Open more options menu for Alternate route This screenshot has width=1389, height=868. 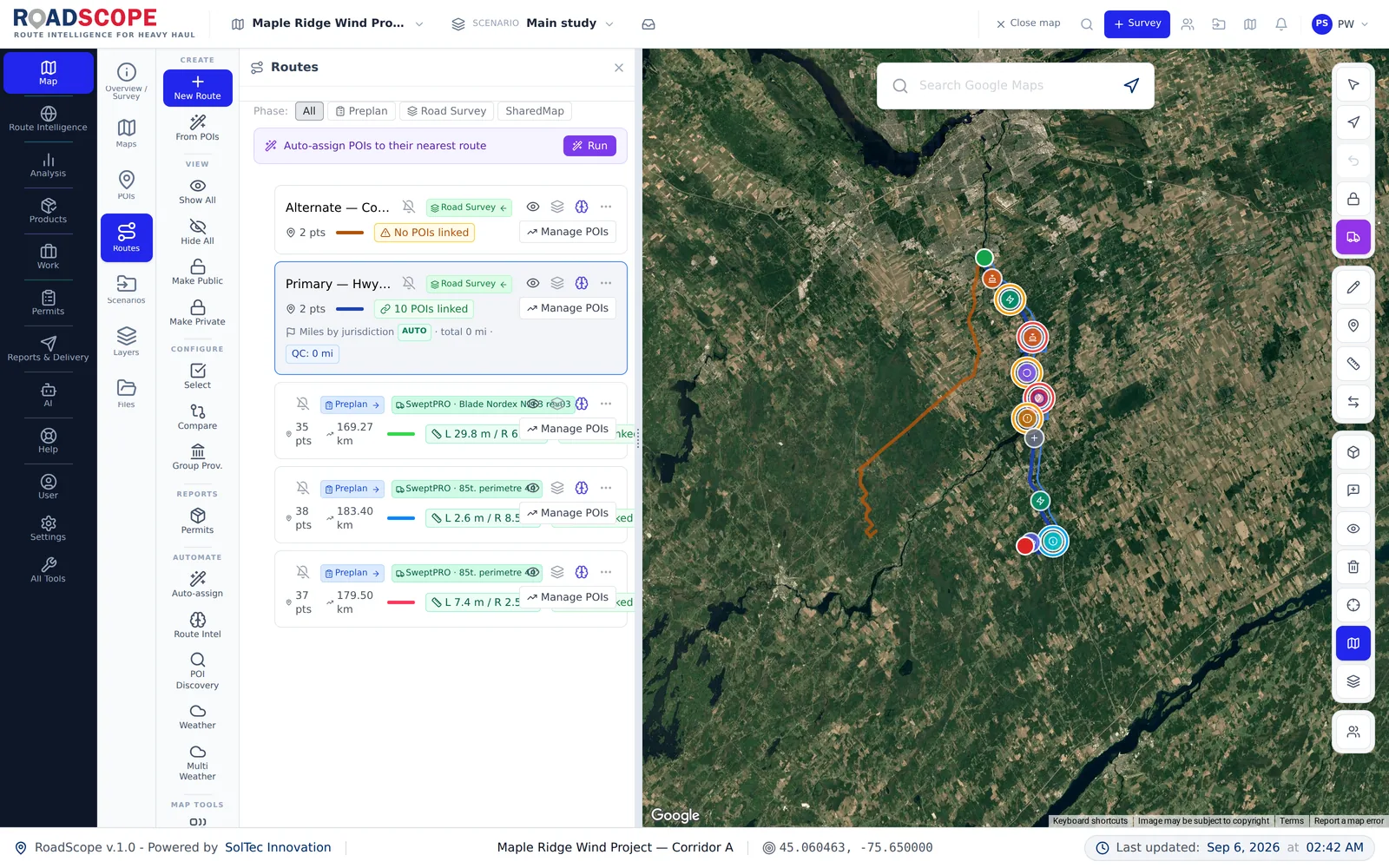(x=606, y=207)
